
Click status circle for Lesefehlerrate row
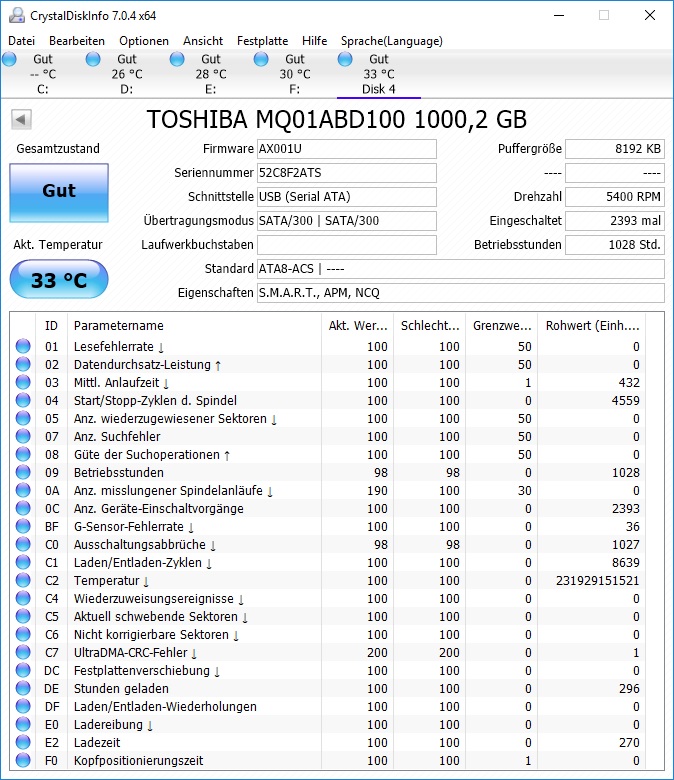(x=23, y=346)
